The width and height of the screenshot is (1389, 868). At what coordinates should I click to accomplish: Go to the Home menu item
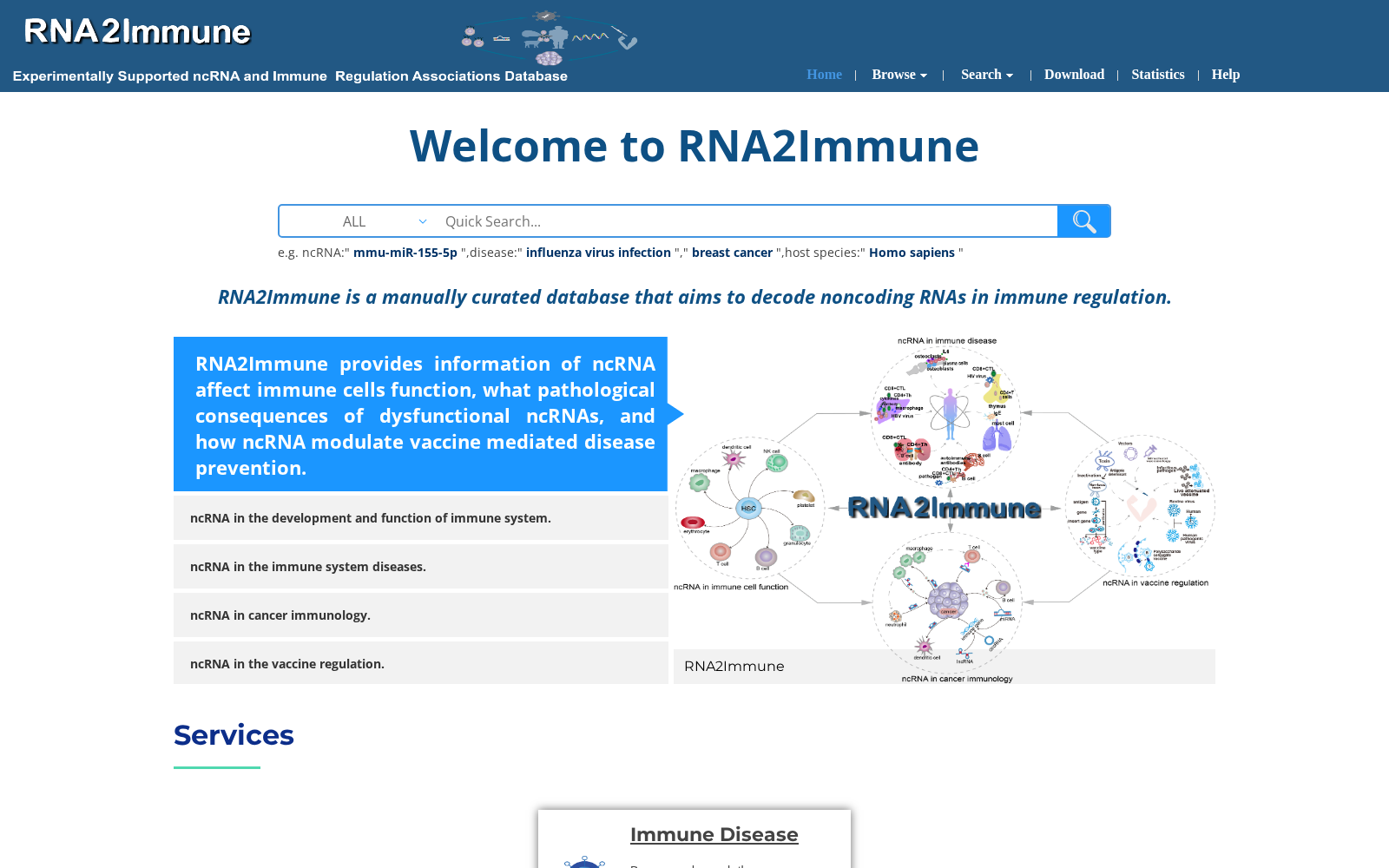click(x=824, y=75)
